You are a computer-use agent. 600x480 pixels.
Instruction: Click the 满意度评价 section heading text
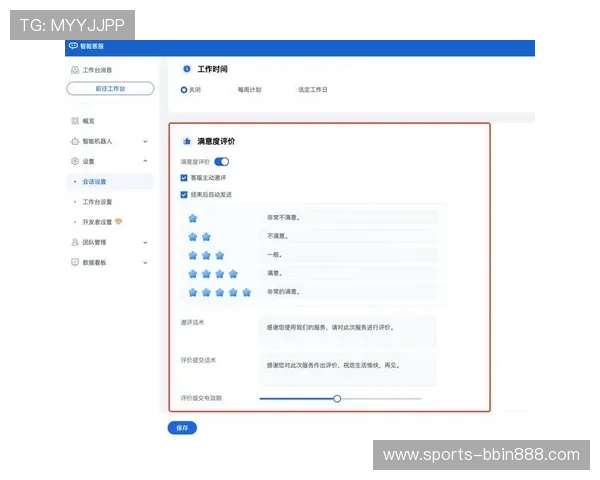[x=216, y=141]
